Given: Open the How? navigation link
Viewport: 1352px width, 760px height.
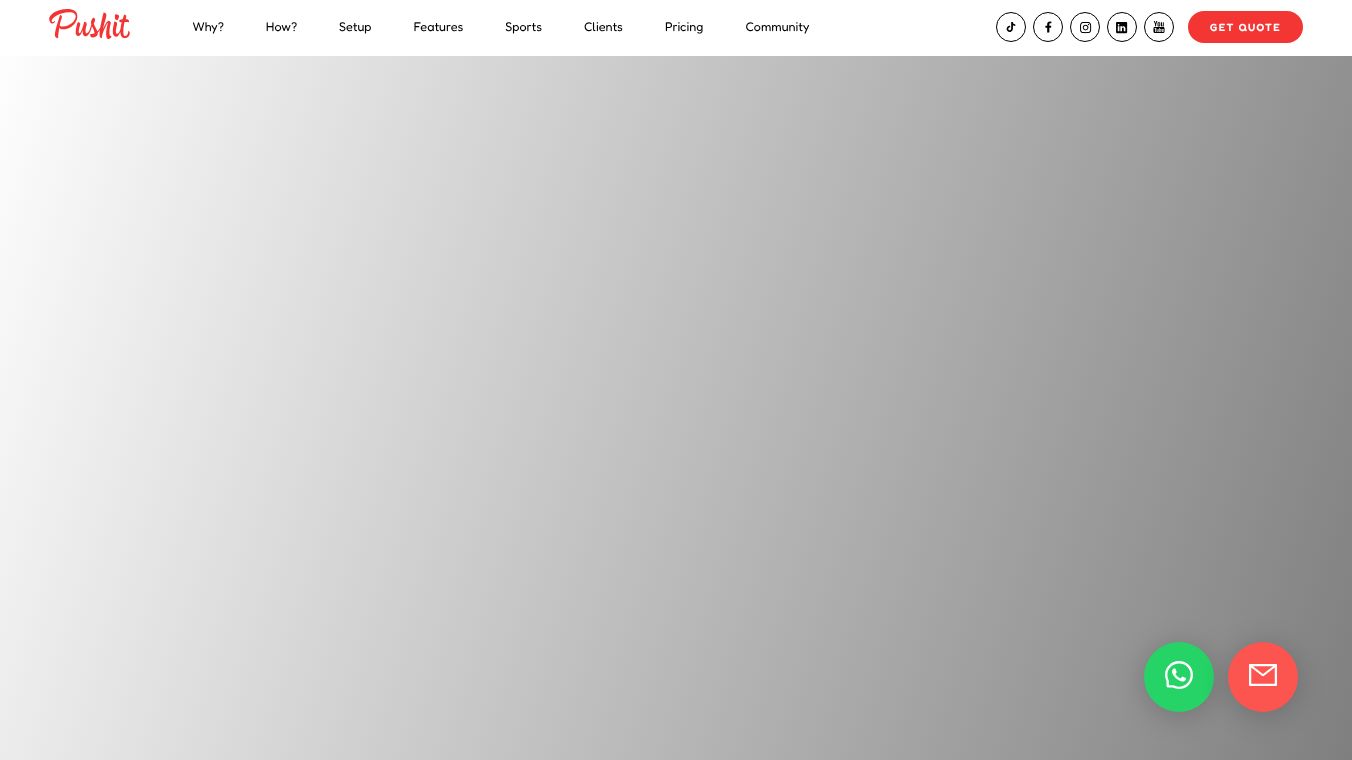Looking at the screenshot, I should (281, 27).
